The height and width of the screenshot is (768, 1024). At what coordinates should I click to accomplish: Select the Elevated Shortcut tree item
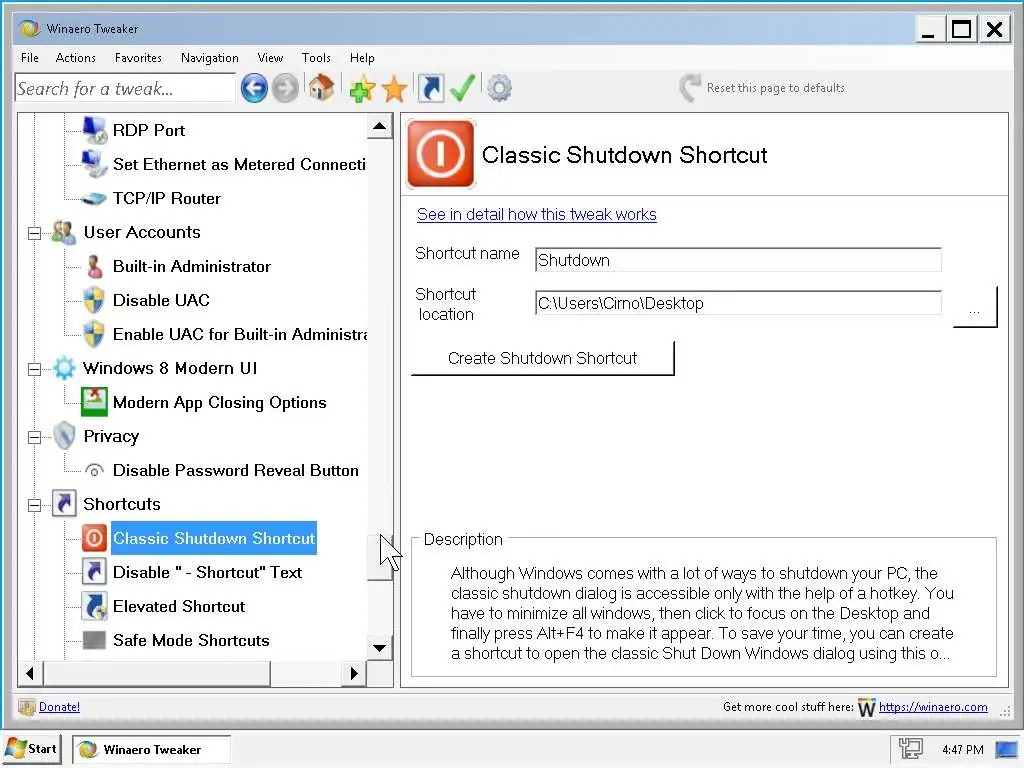click(179, 606)
